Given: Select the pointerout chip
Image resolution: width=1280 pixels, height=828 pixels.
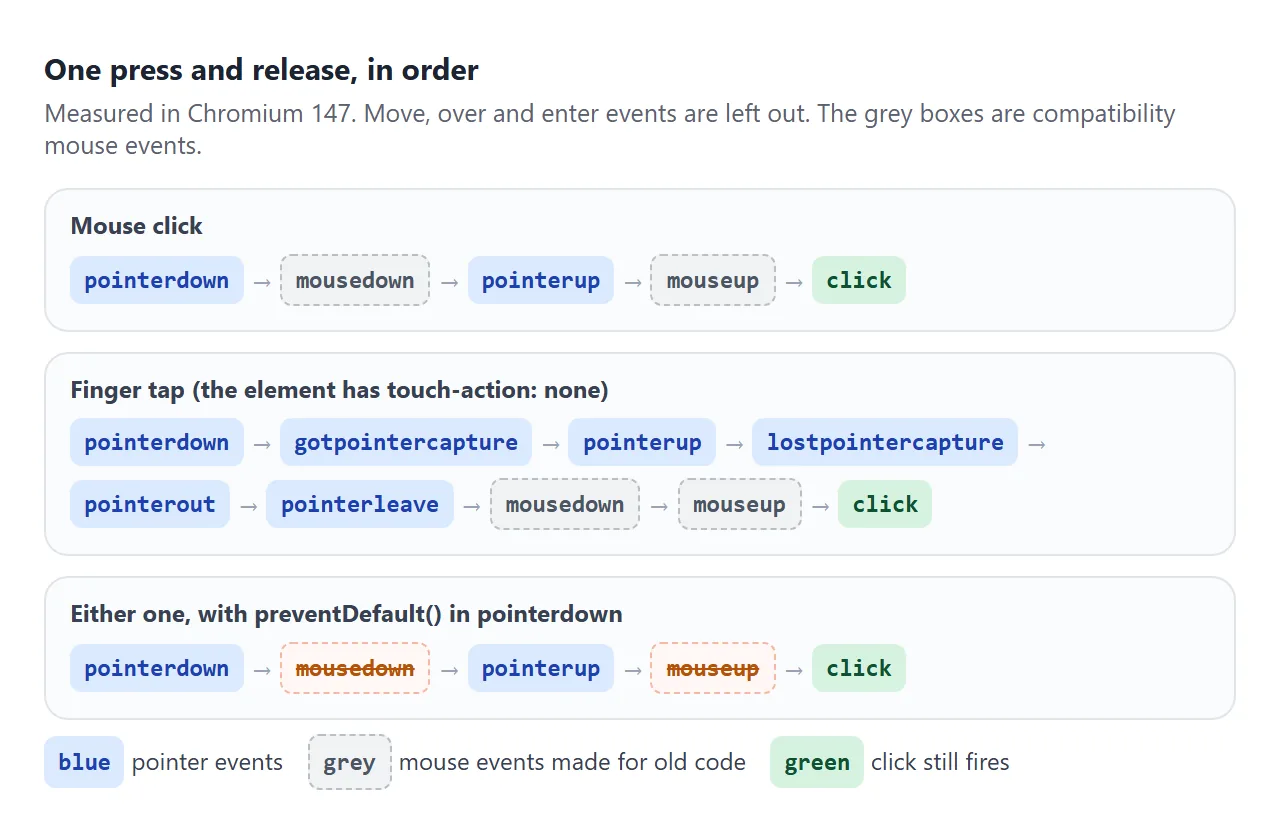Looking at the screenshot, I should [150, 504].
